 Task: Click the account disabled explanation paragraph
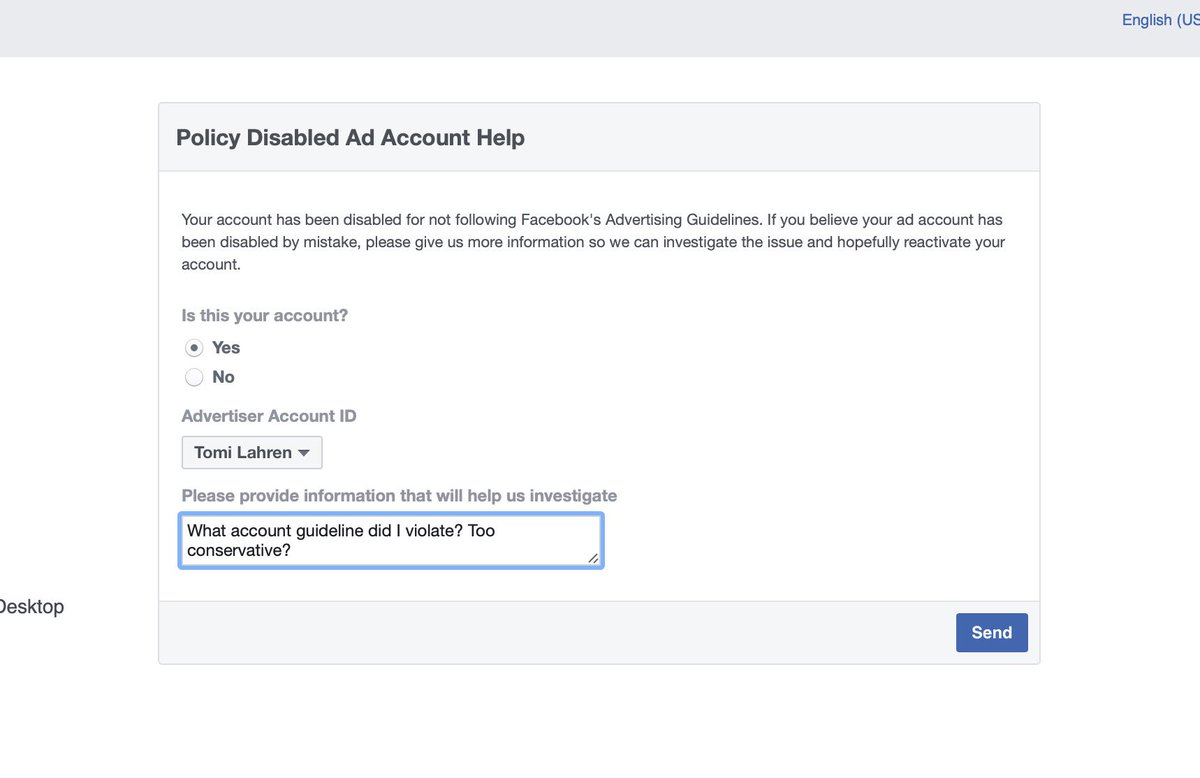[x=593, y=242]
